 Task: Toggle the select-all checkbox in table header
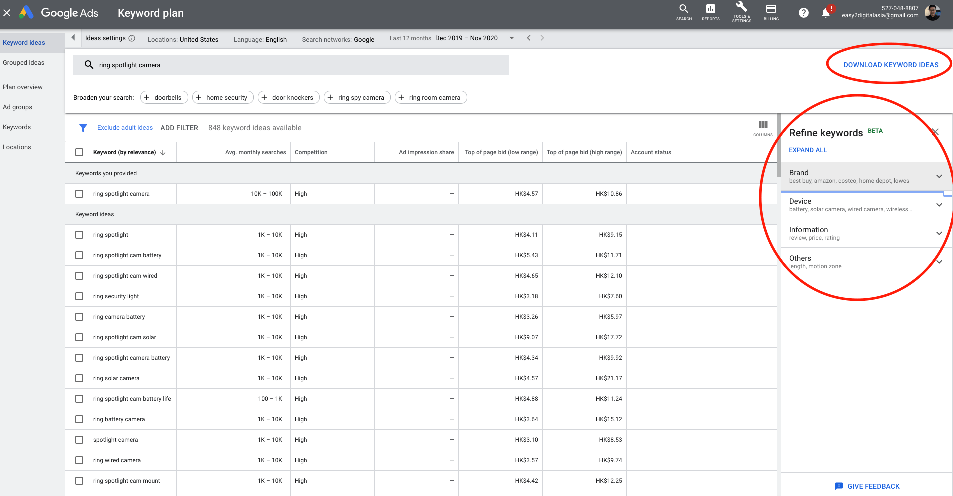pos(79,153)
